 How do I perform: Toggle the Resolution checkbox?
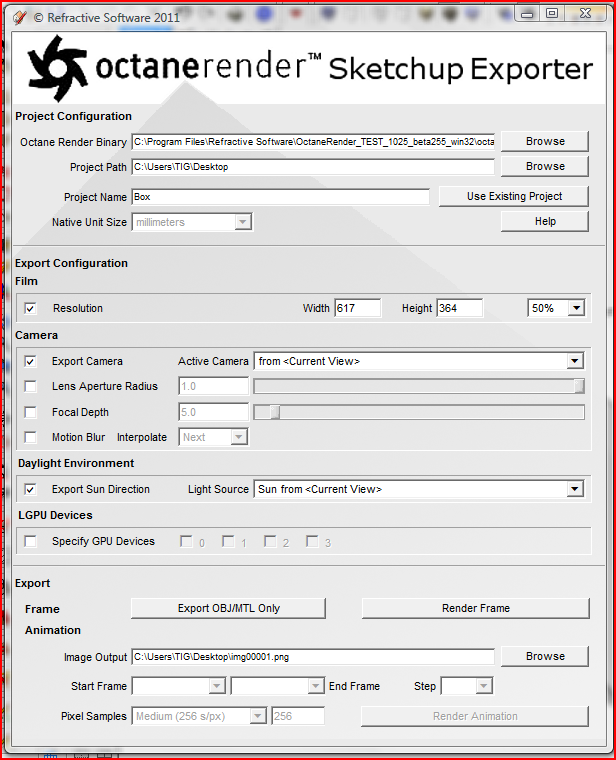(30, 308)
